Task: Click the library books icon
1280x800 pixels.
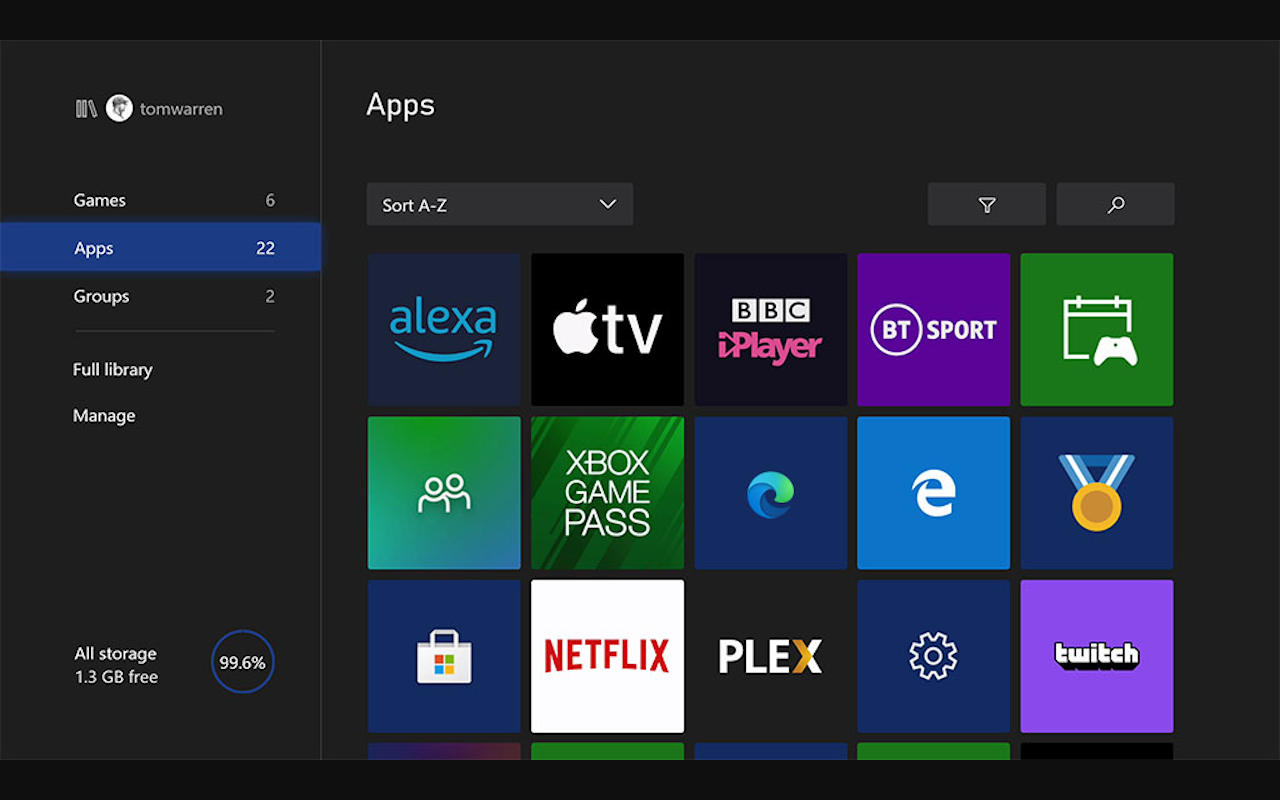Action: click(86, 108)
